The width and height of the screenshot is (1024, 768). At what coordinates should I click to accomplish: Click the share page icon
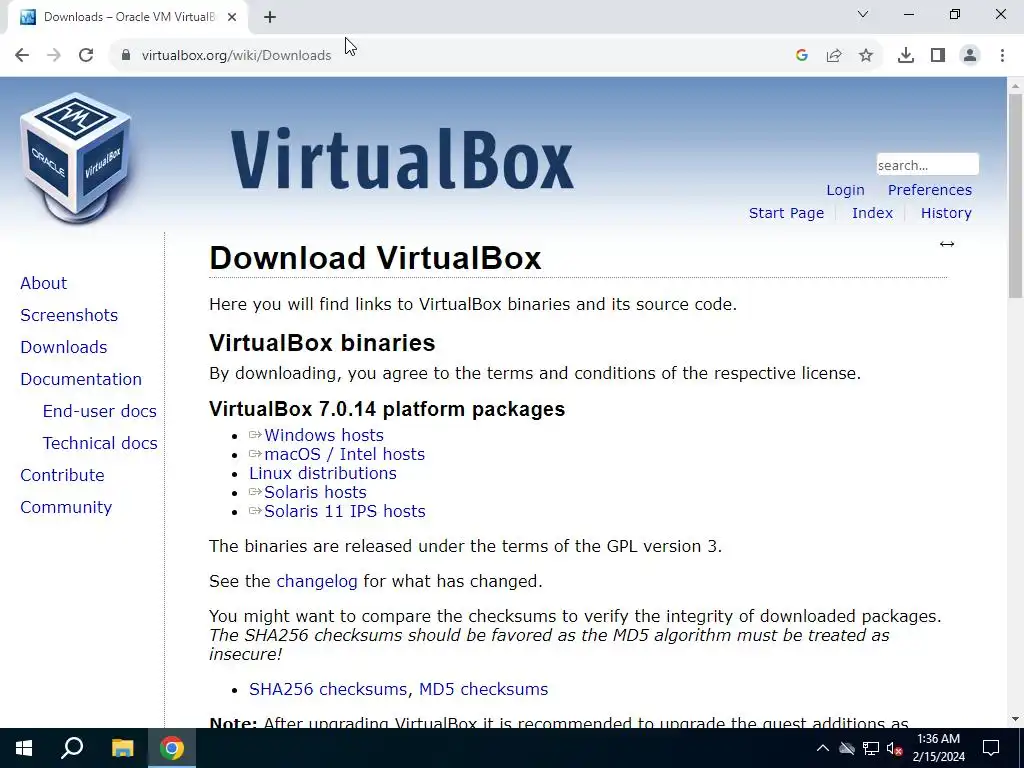tap(834, 56)
